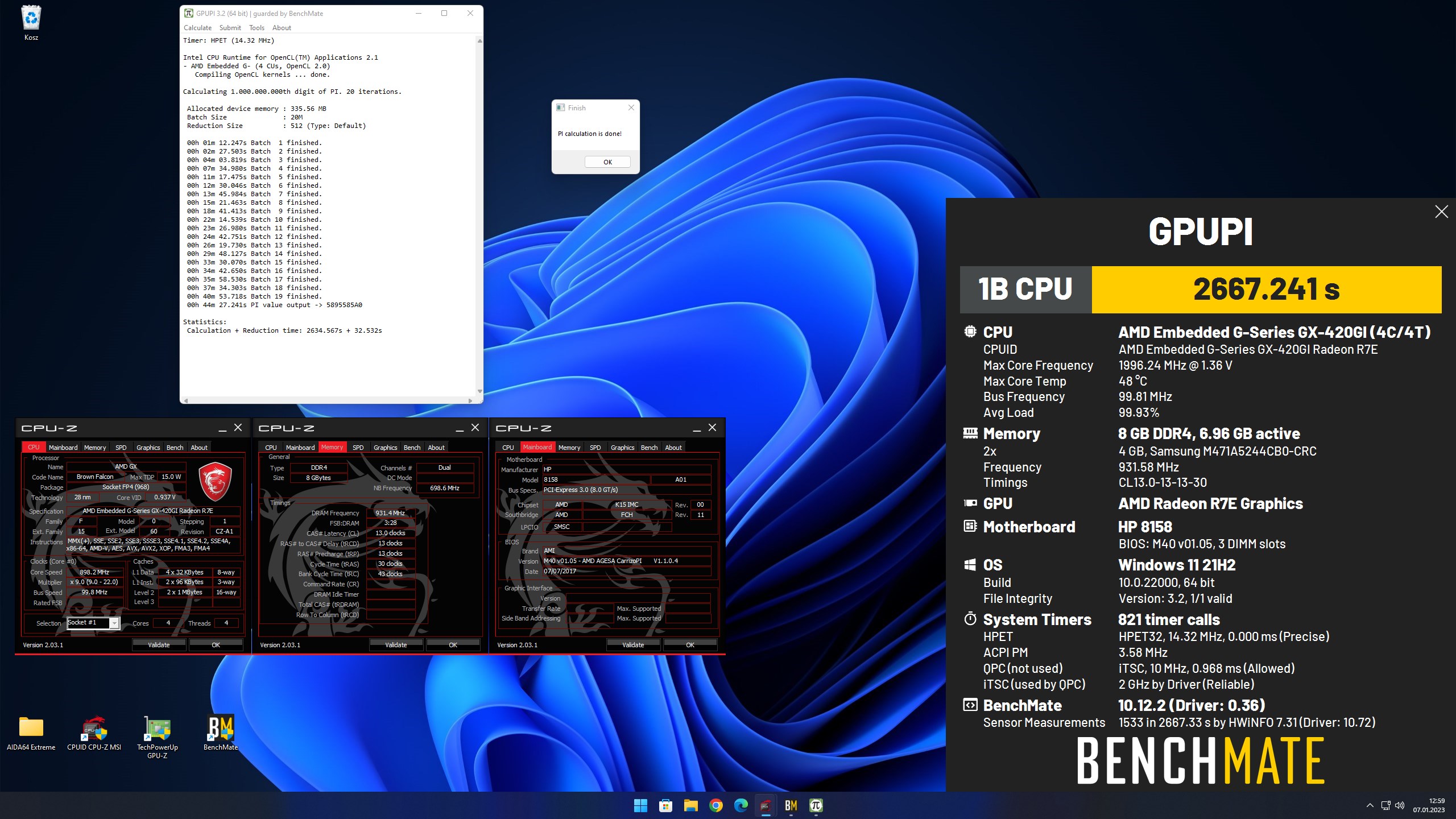
Task: Select Graphics tab in first CPU-Z window
Action: [148, 448]
